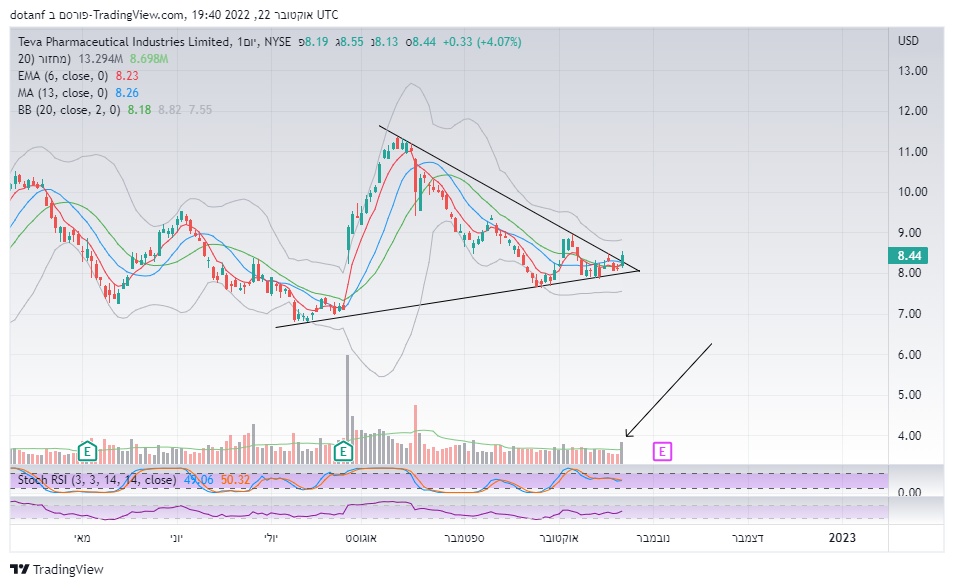954x587 pixels.
Task: Click the 6.00 price axis label
Action: [x=910, y=355]
